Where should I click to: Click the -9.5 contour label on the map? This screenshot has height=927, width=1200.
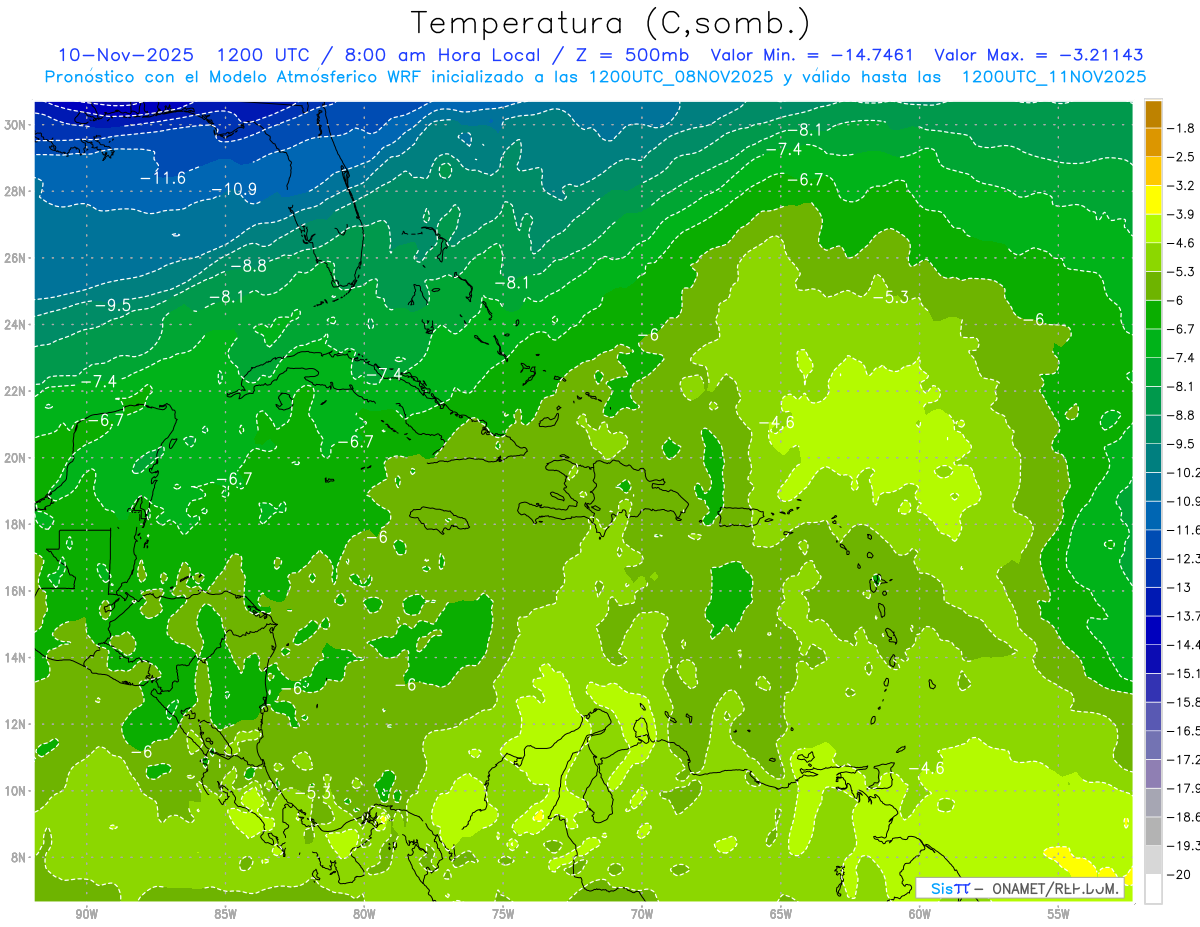click(112, 305)
